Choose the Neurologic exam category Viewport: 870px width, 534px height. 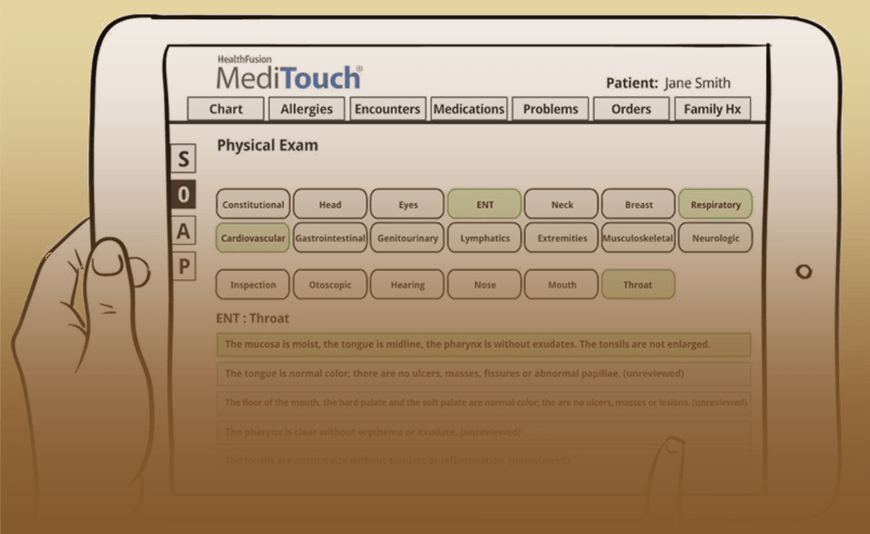point(716,238)
